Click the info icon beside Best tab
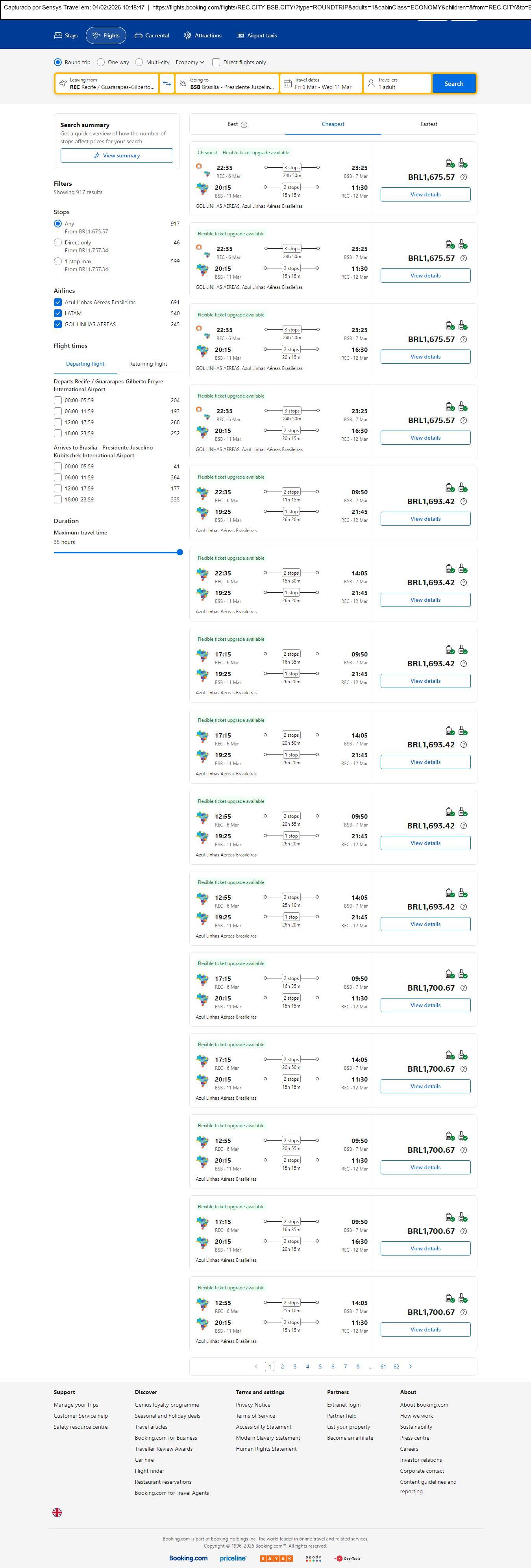531x1568 pixels. tap(244, 125)
